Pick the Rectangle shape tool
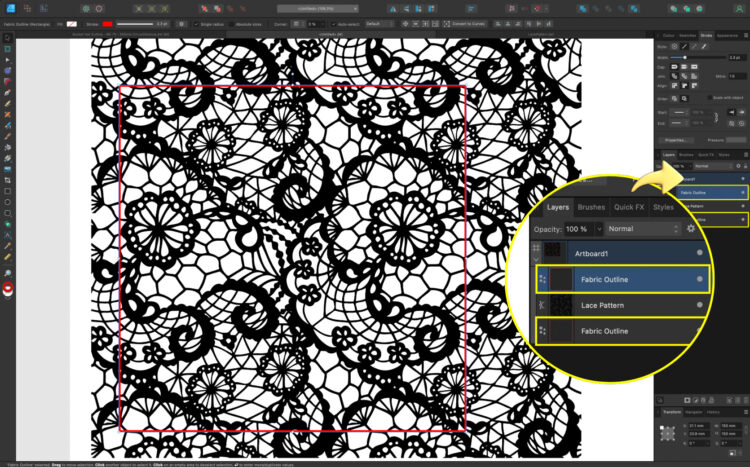 [7, 191]
